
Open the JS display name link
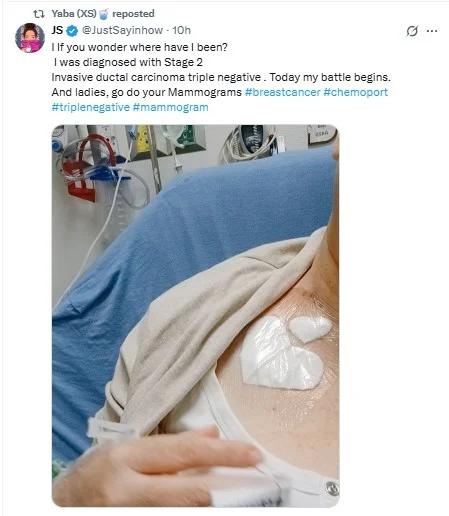[x=57, y=30]
